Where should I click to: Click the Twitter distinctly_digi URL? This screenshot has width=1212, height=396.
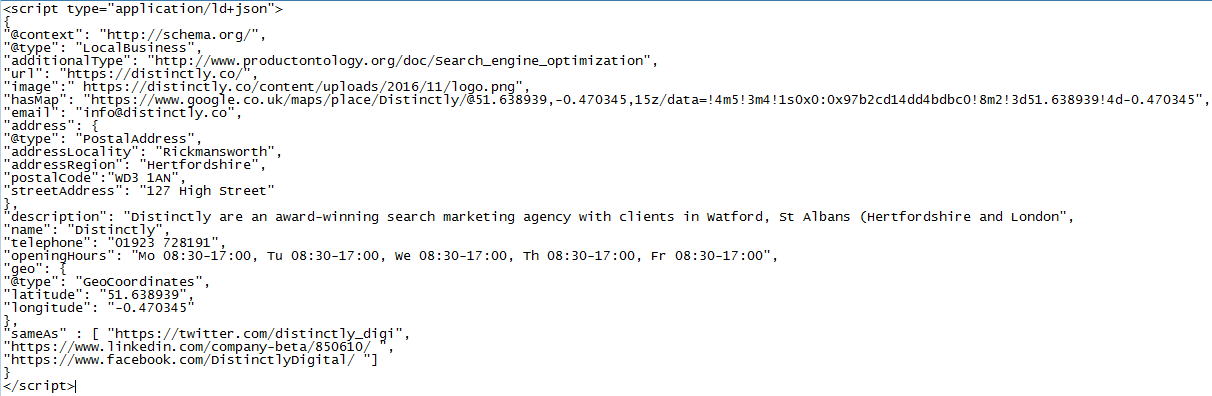[261, 333]
